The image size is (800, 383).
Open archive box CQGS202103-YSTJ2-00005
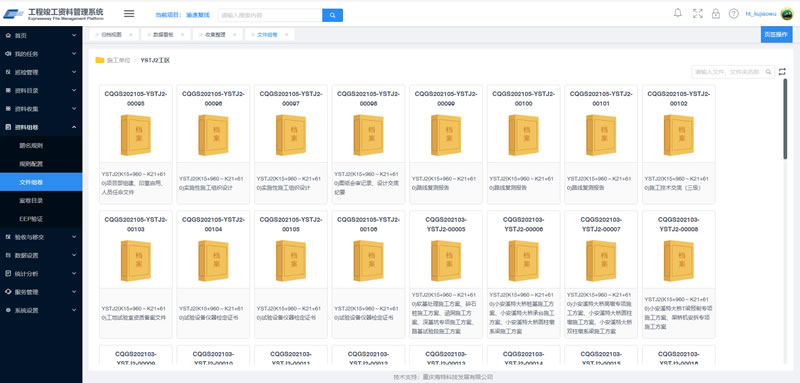tap(446, 261)
